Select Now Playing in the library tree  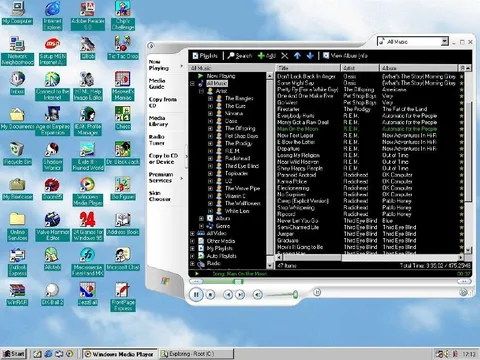[x=221, y=76]
